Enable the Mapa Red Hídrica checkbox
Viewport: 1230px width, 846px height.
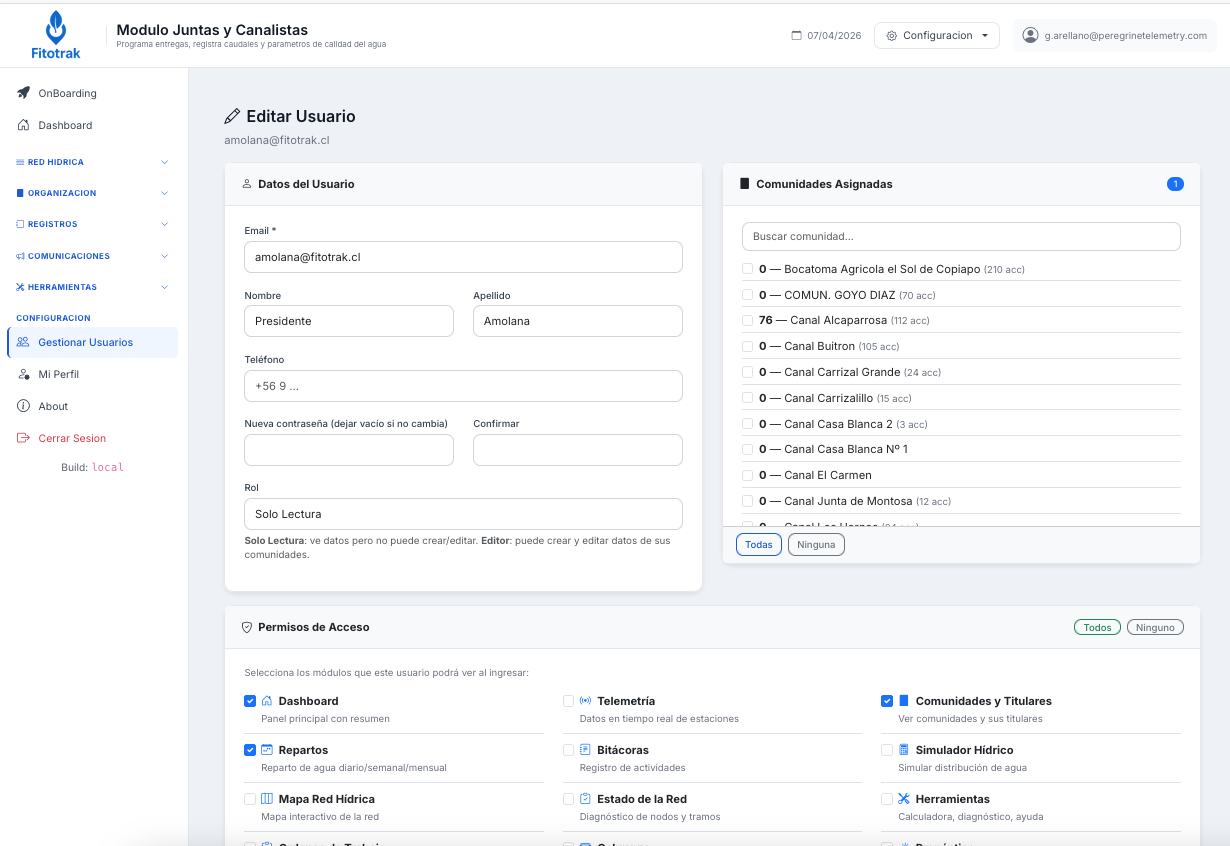tap(250, 799)
